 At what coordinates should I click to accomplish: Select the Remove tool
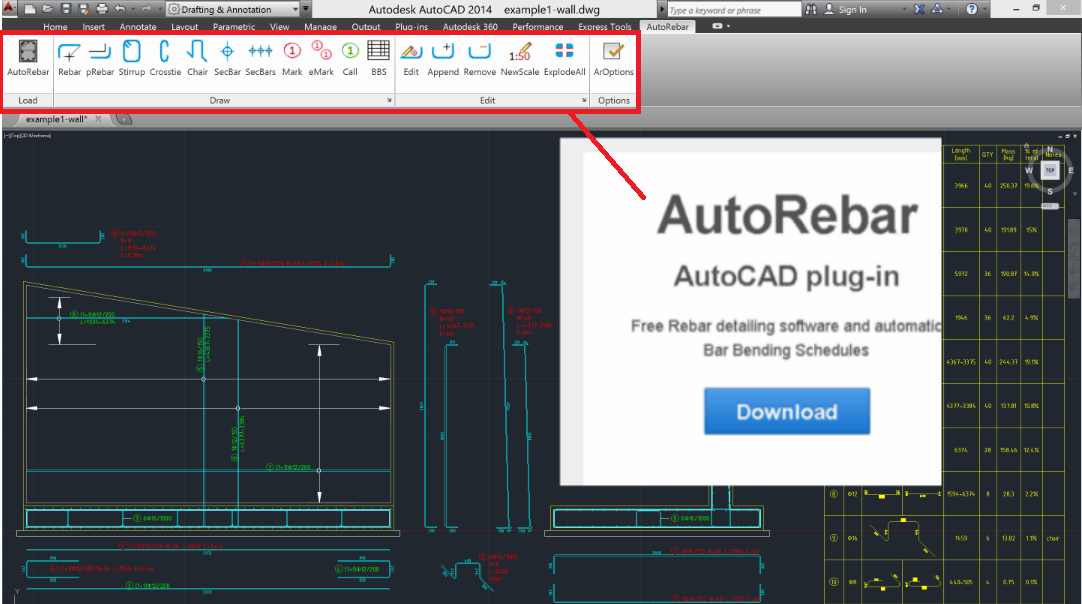(480, 59)
